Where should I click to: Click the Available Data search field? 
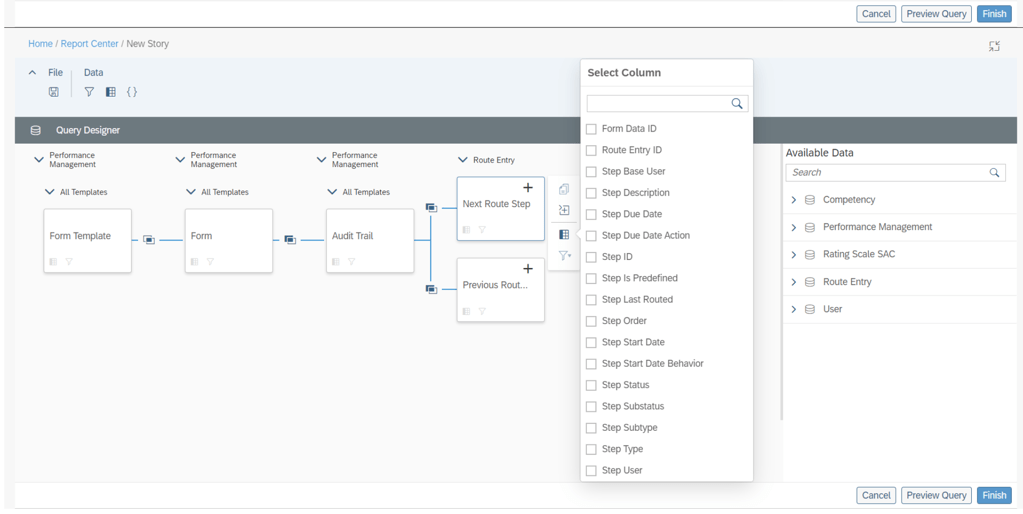tap(885, 173)
